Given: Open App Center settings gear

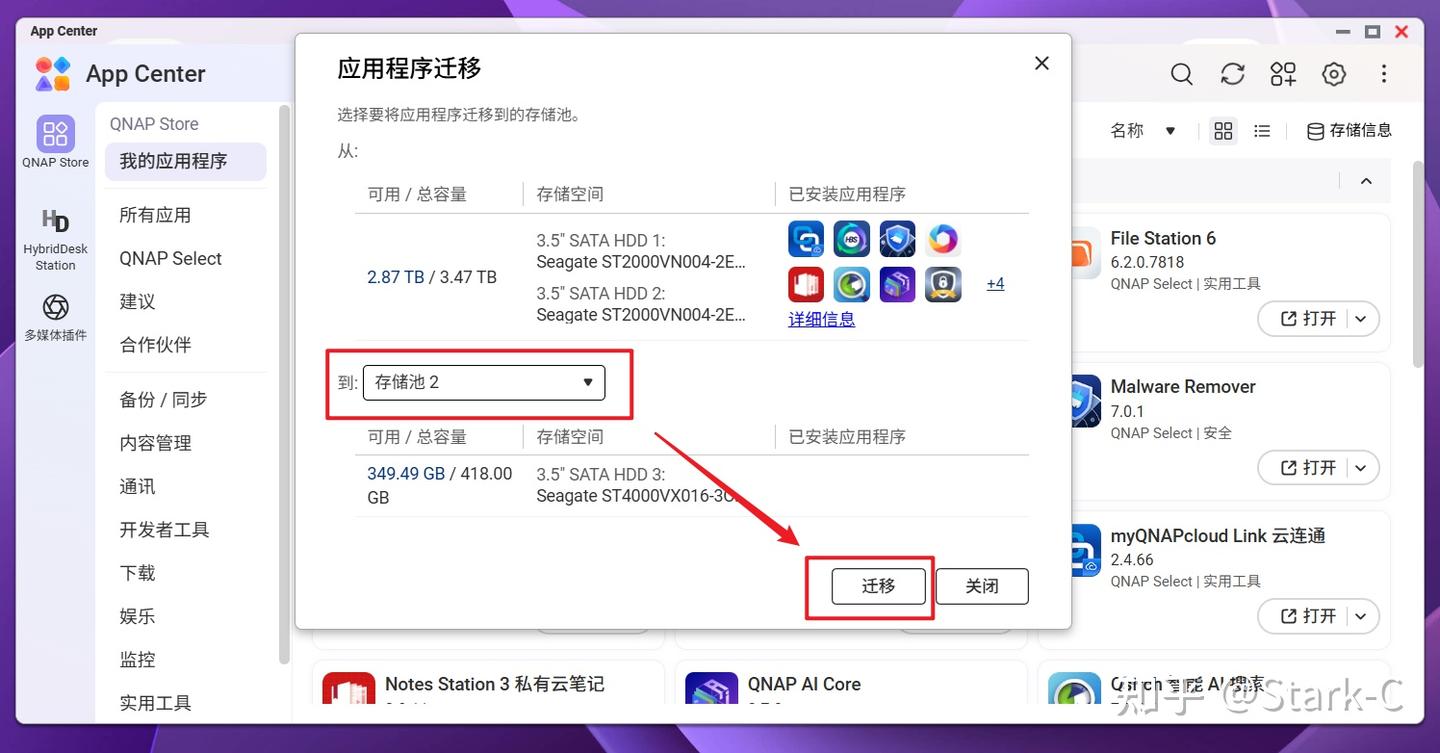Looking at the screenshot, I should [x=1334, y=74].
